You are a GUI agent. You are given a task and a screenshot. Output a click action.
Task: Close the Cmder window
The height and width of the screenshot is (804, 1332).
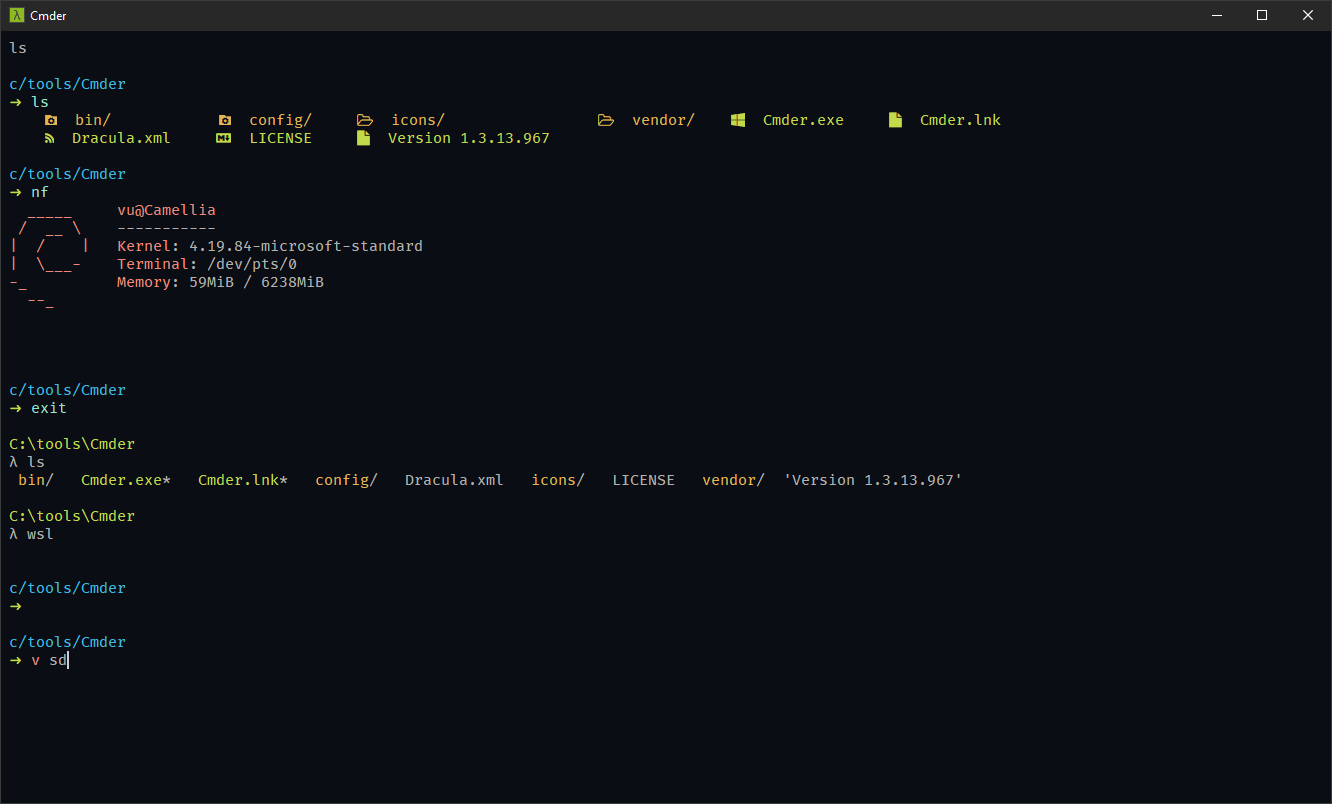(1308, 15)
